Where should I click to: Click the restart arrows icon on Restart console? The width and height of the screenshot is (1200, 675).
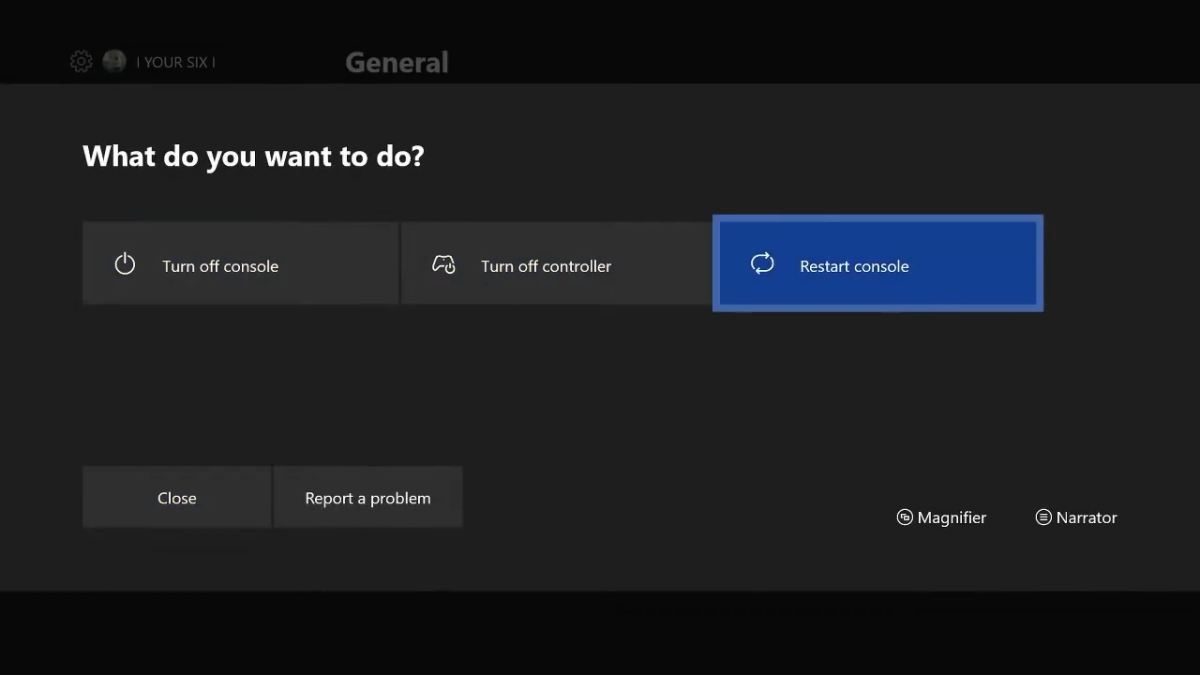point(762,264)
